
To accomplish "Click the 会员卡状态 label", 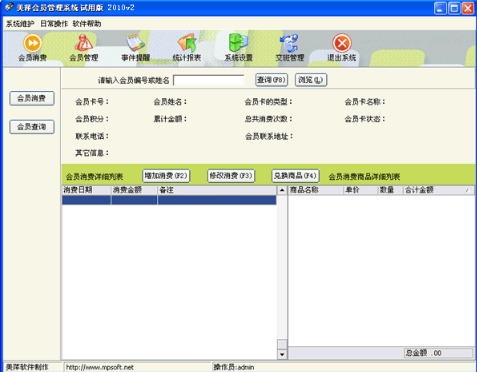I will (x=365, y=119).
